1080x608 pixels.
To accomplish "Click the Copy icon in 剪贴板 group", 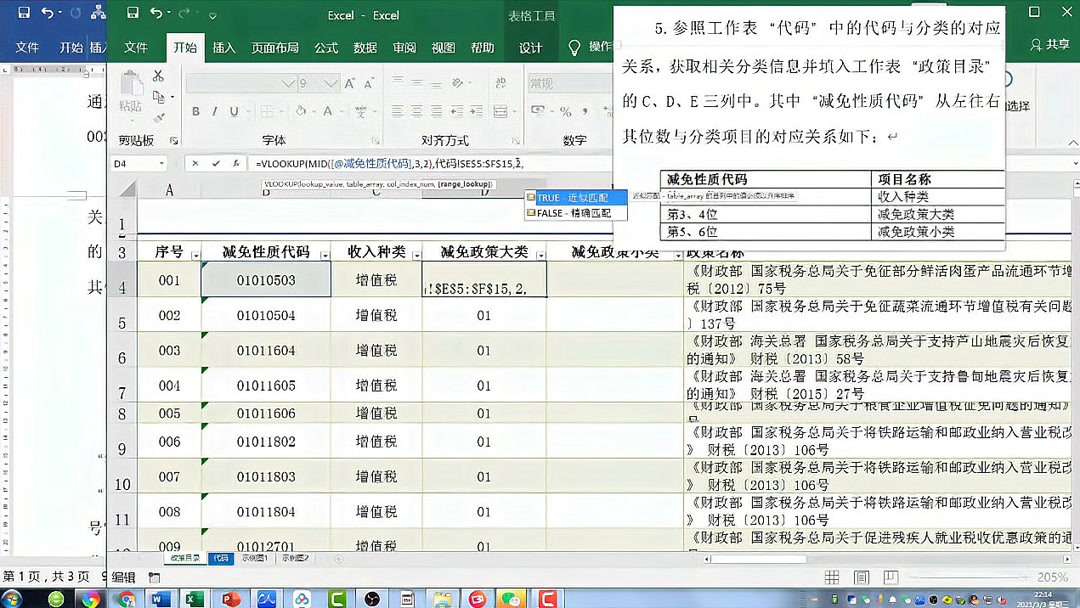I will click(157, 96).
